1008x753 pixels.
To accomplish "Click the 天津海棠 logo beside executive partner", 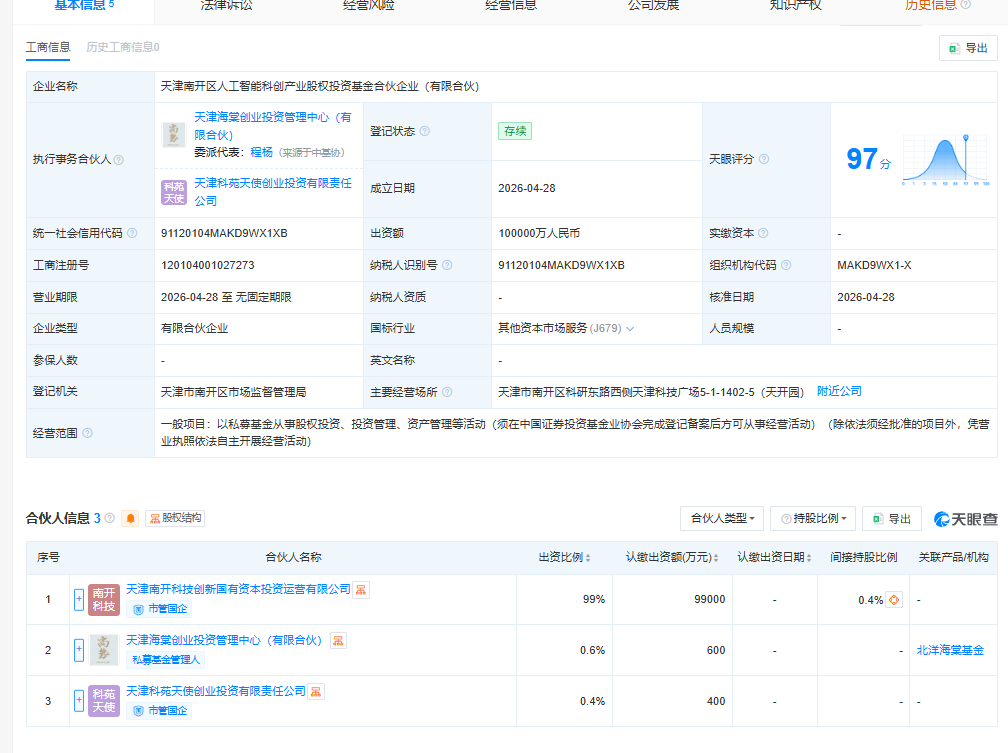I will [174, 135].
